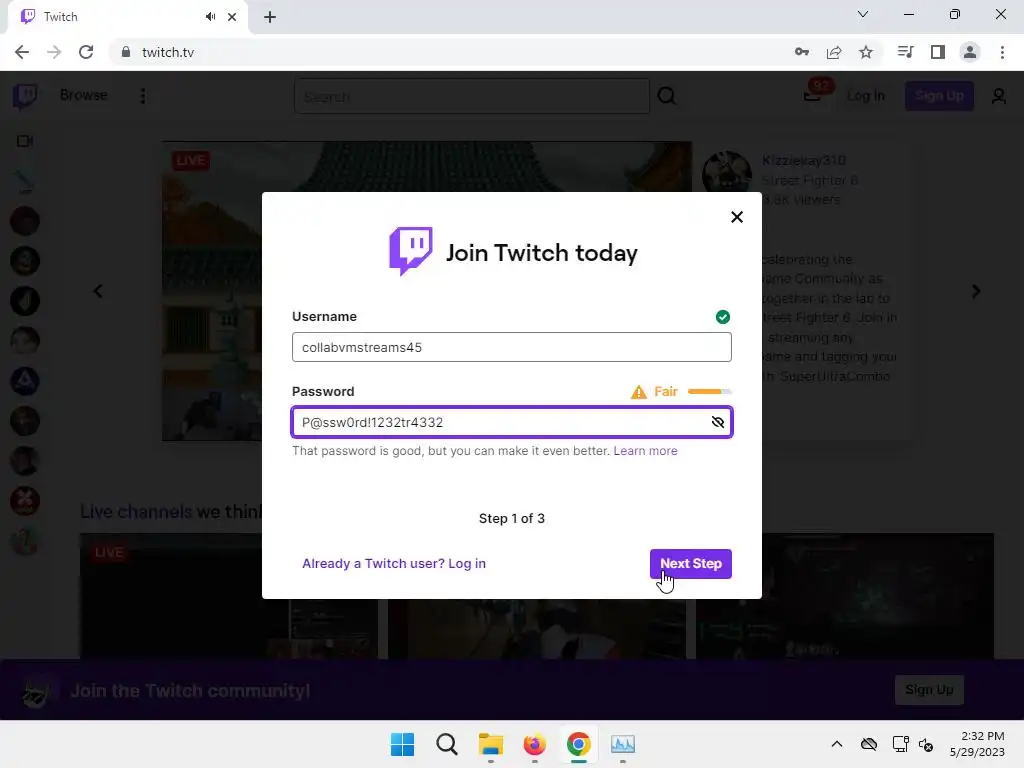The height and width of the screenshot is (768, 1024).
Task: Click the sidebar camera followed channels icon
Action: point(25,141)
